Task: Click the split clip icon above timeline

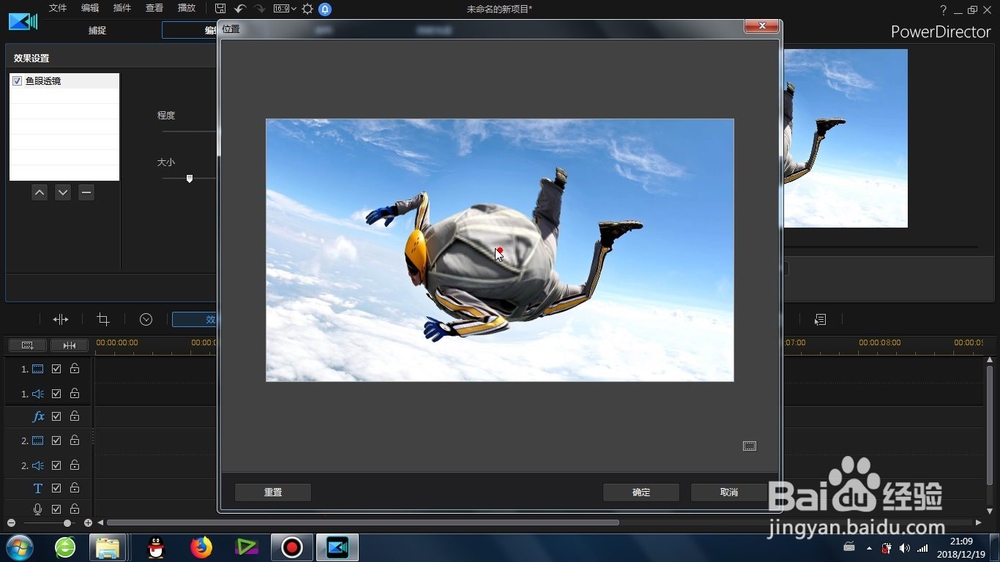Action: pyautogui.click(x=61, y=319)
